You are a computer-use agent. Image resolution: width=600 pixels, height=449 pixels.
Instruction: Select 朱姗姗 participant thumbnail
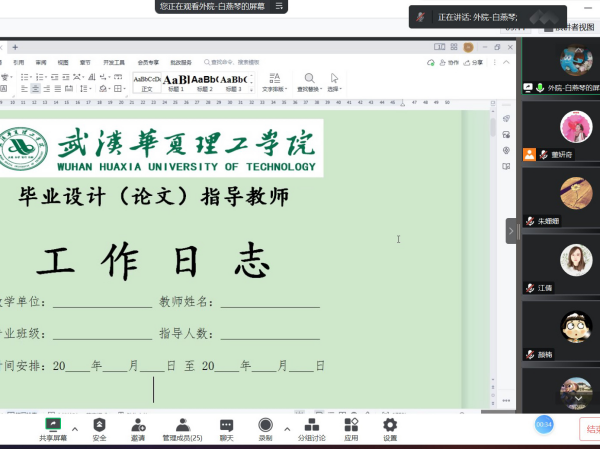pos(561,199)
